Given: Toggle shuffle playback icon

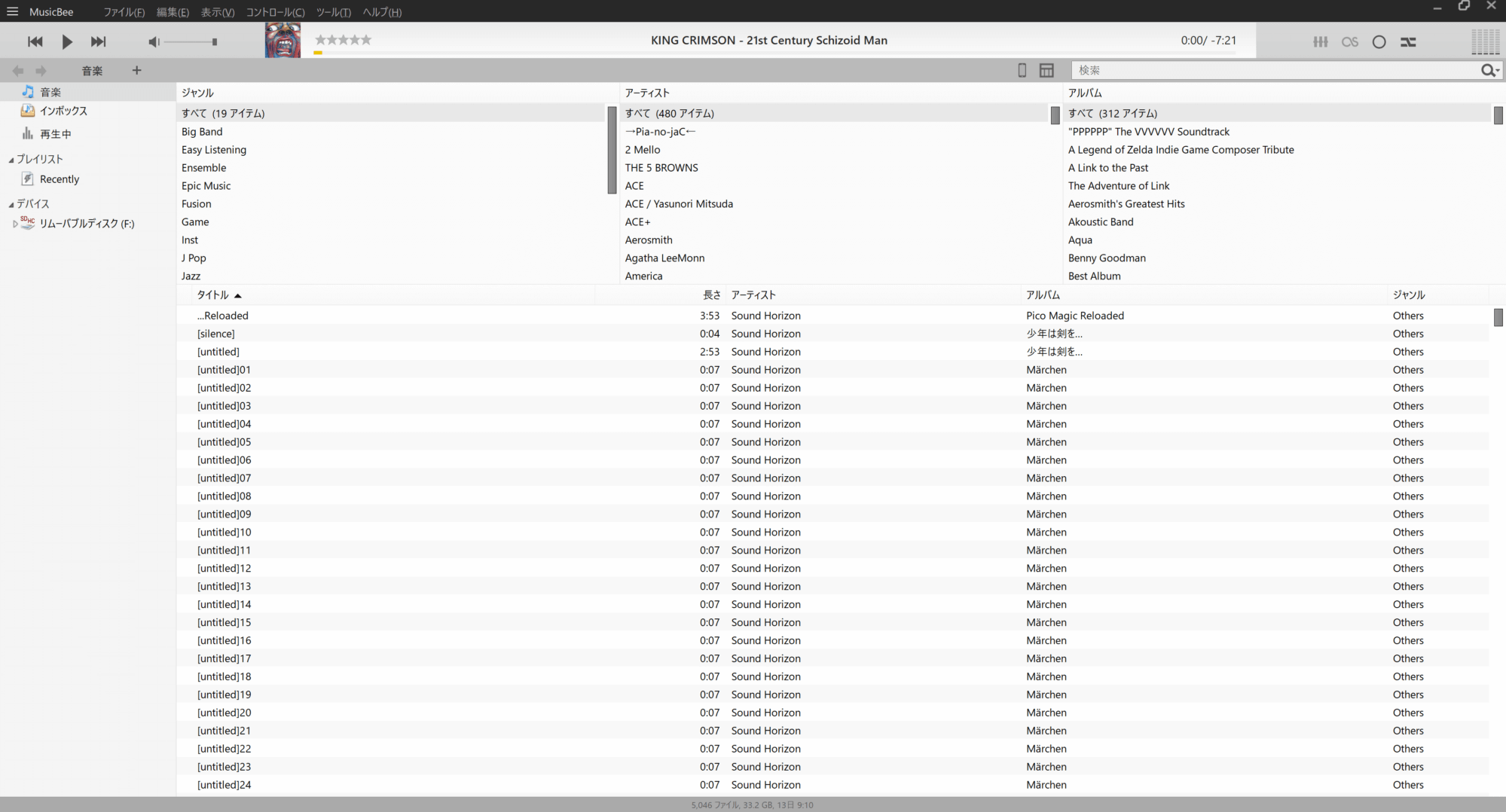Looking at the screenshot, I should point(1408,42).
